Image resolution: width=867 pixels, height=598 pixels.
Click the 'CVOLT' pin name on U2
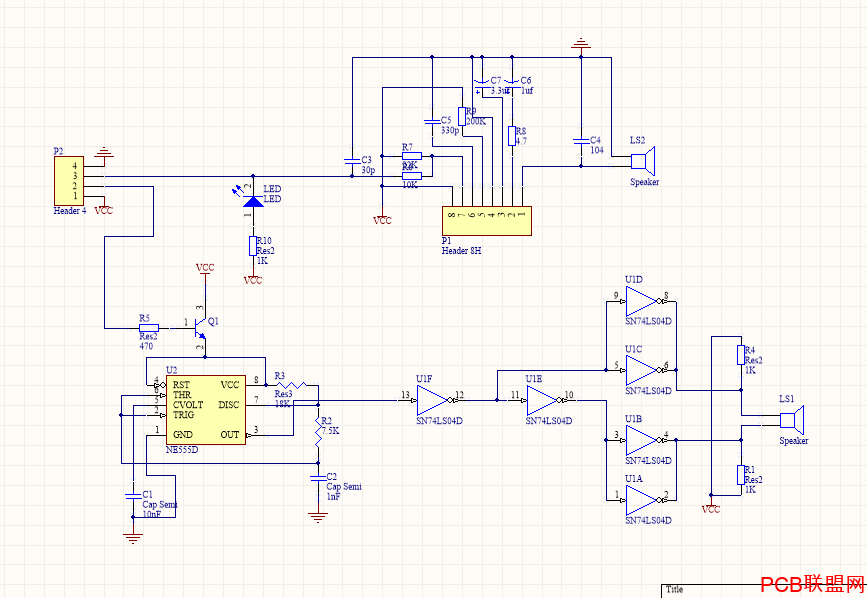pyautogui.click(x=188, y=405)
